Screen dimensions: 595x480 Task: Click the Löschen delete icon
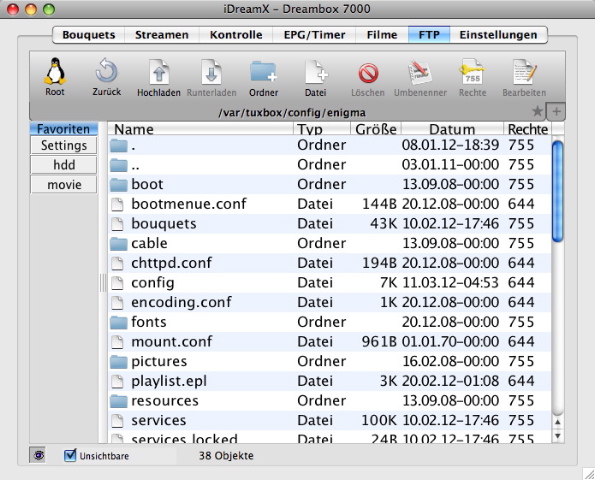(x=368, y=73)
